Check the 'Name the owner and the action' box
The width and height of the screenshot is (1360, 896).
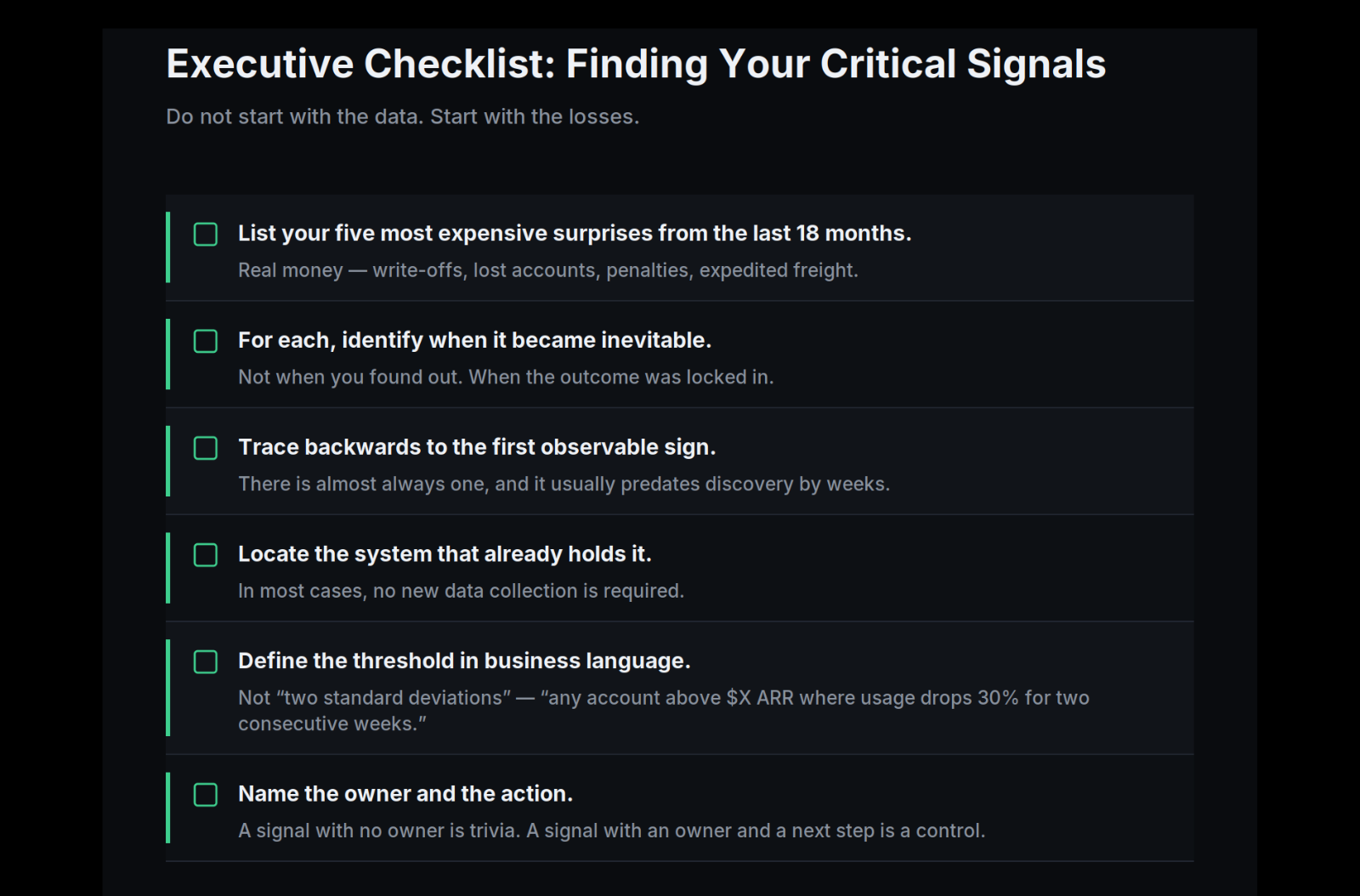pos(206,795)
